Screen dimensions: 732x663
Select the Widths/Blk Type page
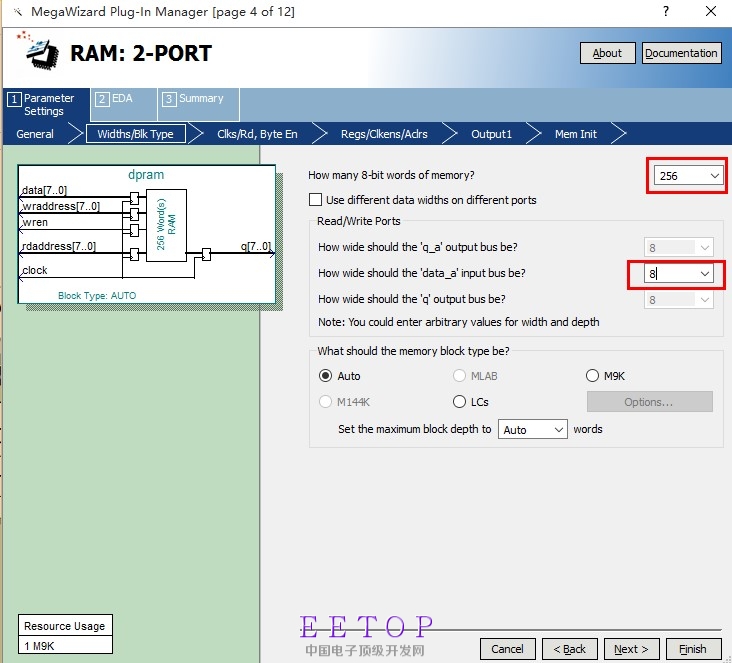135,134
